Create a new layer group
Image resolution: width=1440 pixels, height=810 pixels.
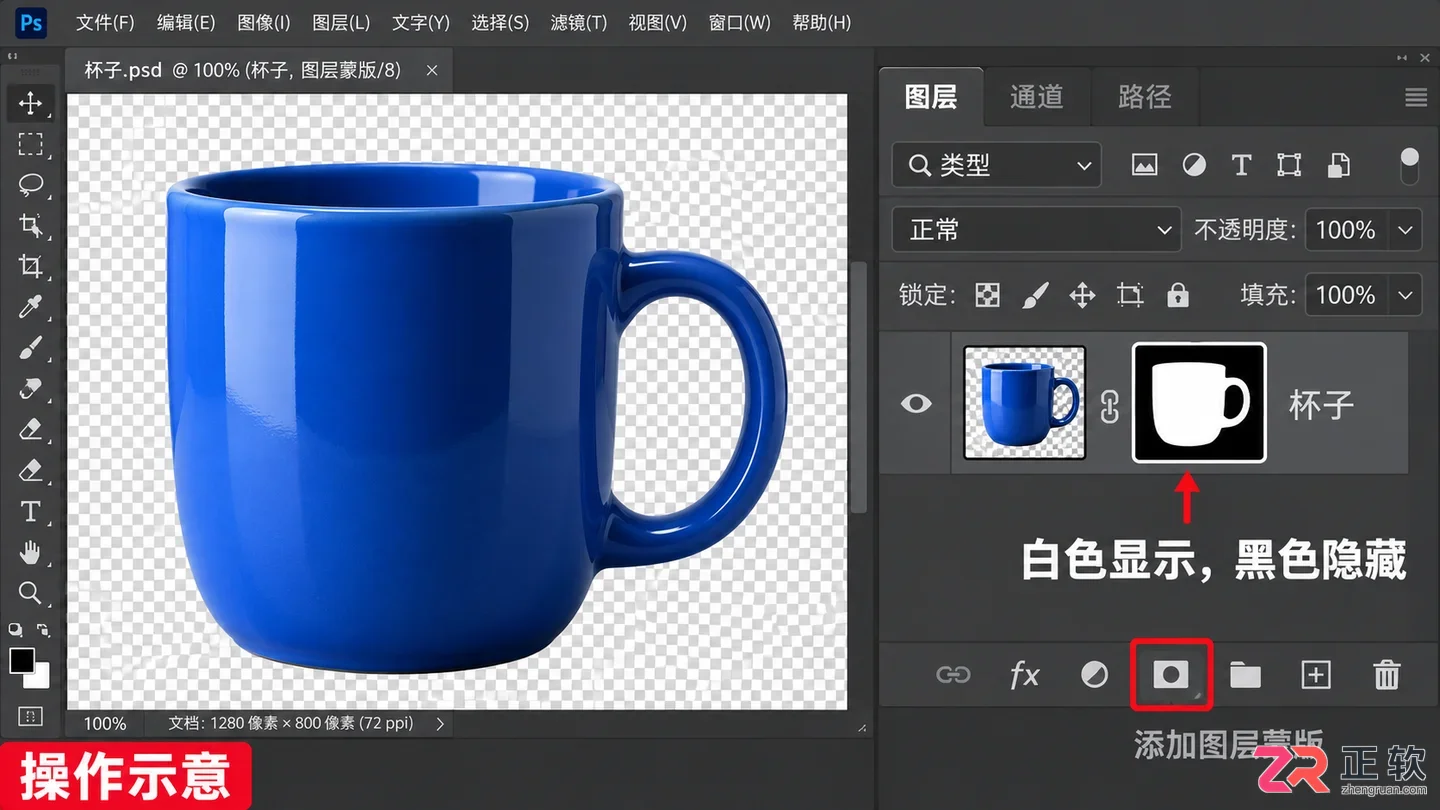tap(1245, 675)
